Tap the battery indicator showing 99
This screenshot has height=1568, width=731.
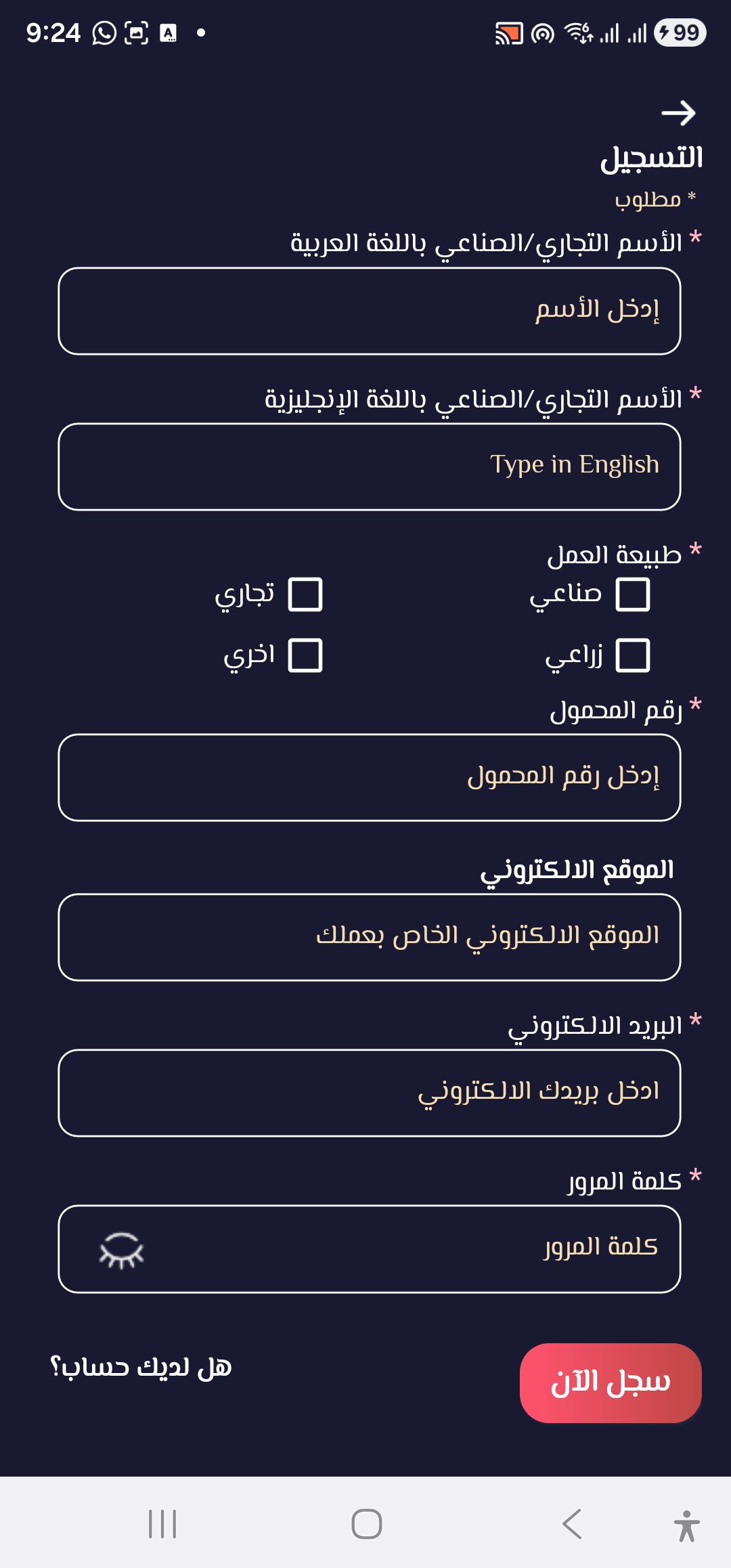[680, 32]
